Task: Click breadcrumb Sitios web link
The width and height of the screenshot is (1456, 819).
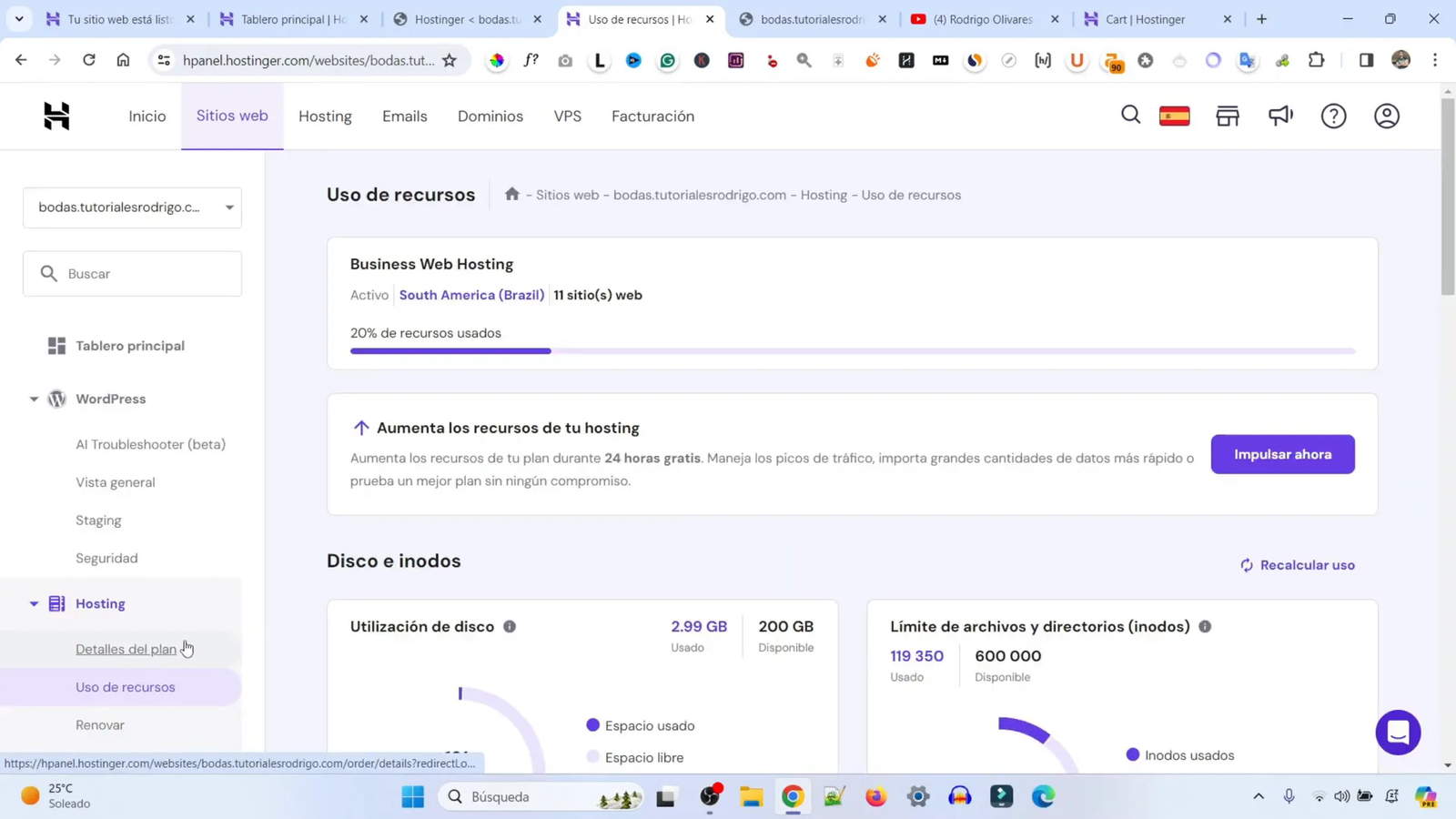Action: (567, 195)
